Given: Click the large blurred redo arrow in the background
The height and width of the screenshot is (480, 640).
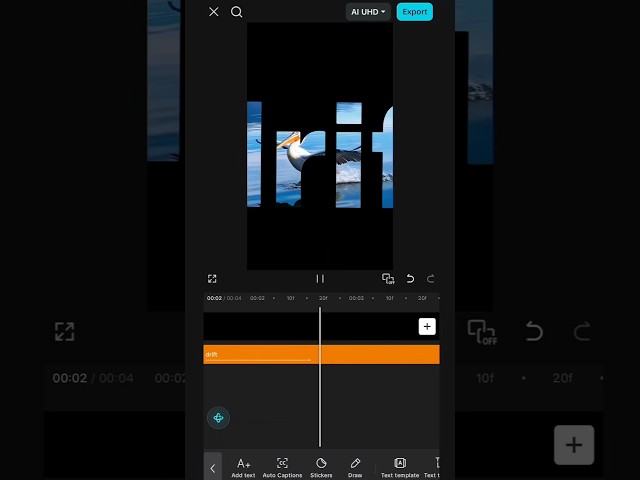Looking at the screenshot, I should (x=582, y=331).
